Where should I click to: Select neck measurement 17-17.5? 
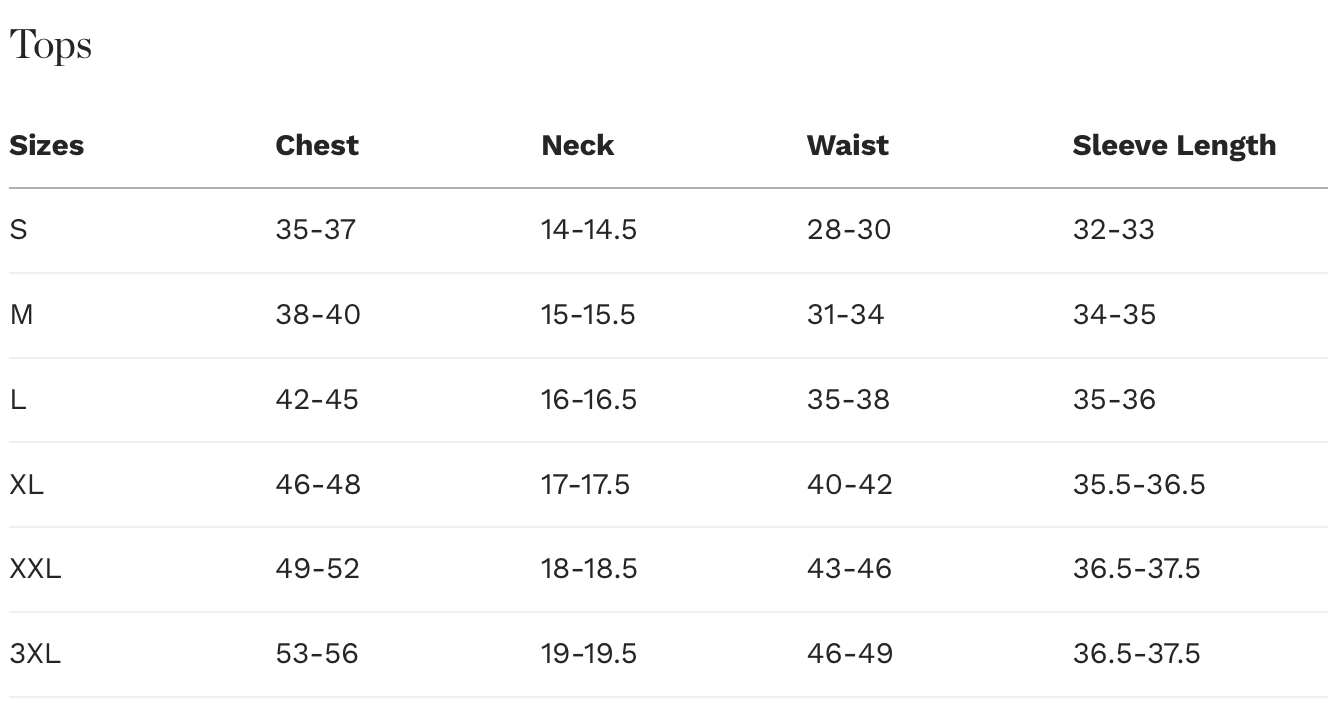(x=586, y=485)
